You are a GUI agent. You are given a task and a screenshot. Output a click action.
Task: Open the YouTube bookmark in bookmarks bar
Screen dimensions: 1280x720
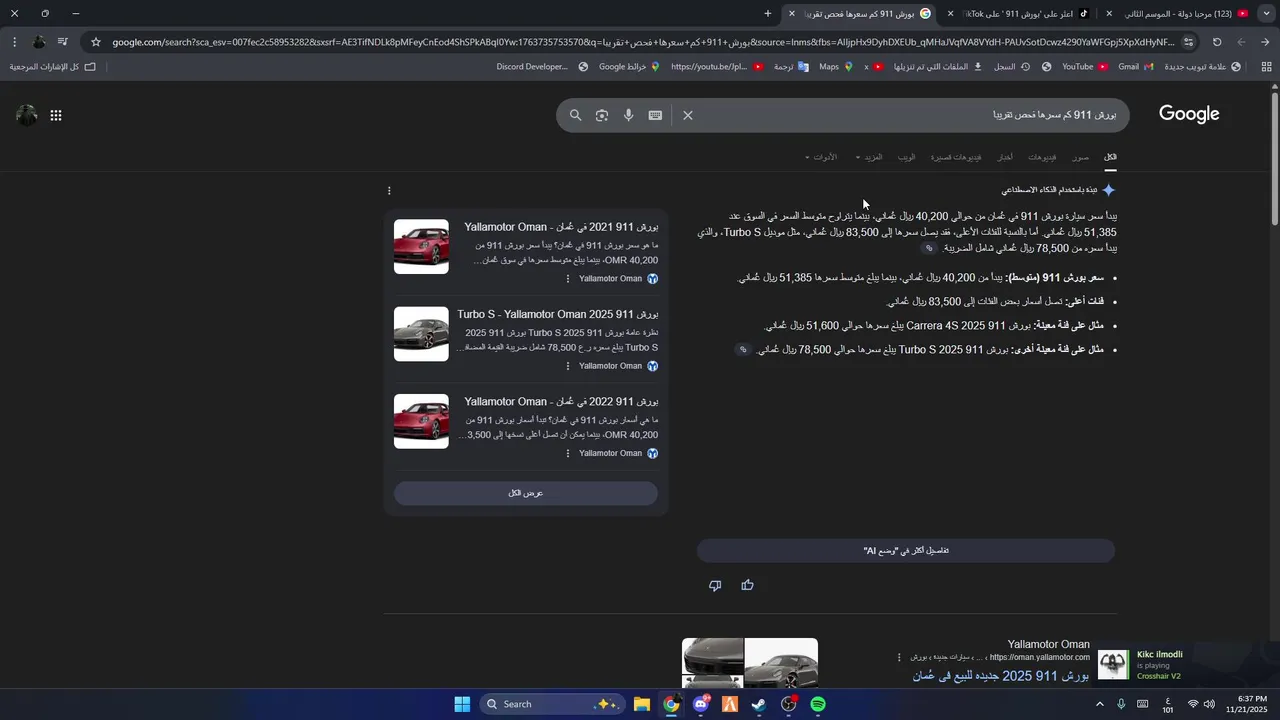pyautogui.click(x=1084, y=67)
